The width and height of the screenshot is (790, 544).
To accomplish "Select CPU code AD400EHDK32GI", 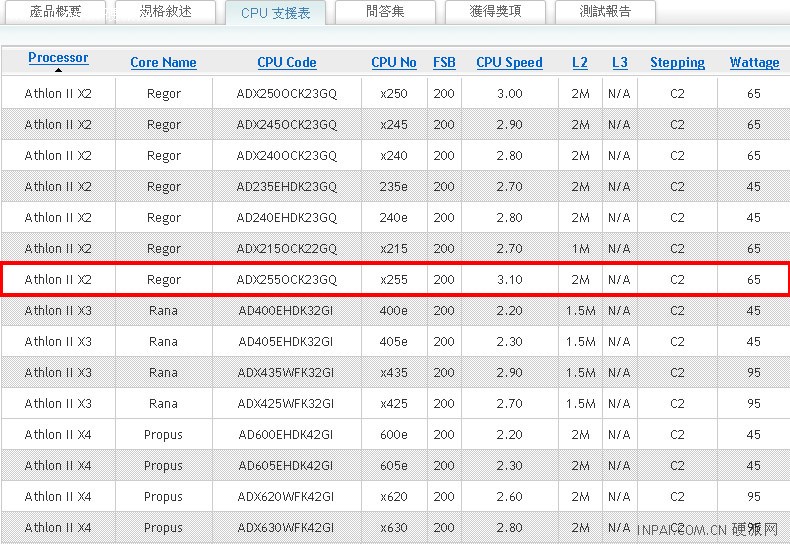I will (286, 310).
